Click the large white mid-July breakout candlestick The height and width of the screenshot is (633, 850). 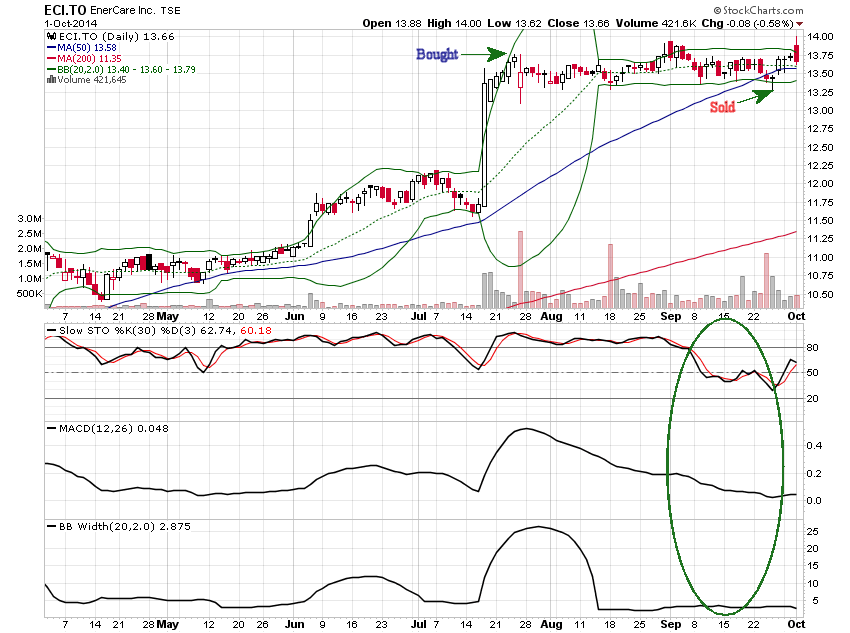484,145
